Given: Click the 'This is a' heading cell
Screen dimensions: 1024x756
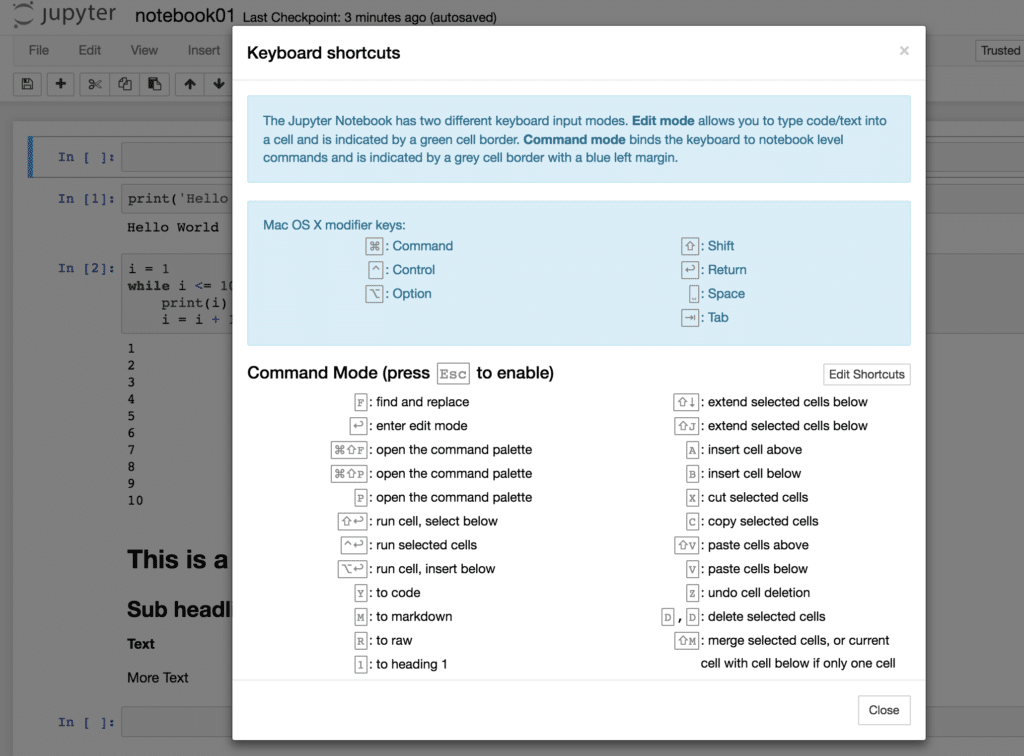Looking at the screenshot, I should pyautogui.click(x=178, y=559).
